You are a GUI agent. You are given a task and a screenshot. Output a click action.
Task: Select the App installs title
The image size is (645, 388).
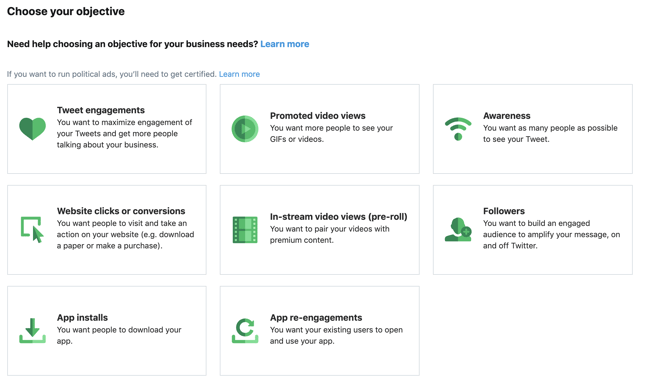pyautogui.click(x=82, y=318)
